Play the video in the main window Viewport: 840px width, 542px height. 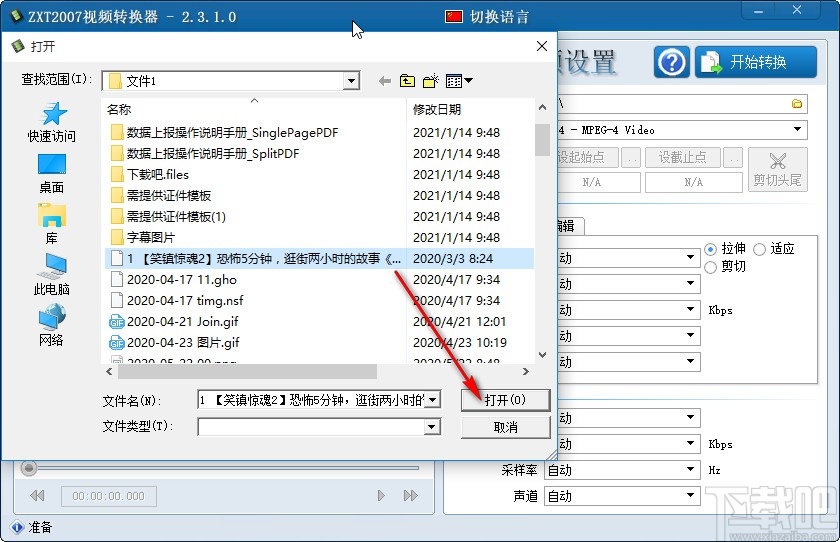[x=381, y=495]
